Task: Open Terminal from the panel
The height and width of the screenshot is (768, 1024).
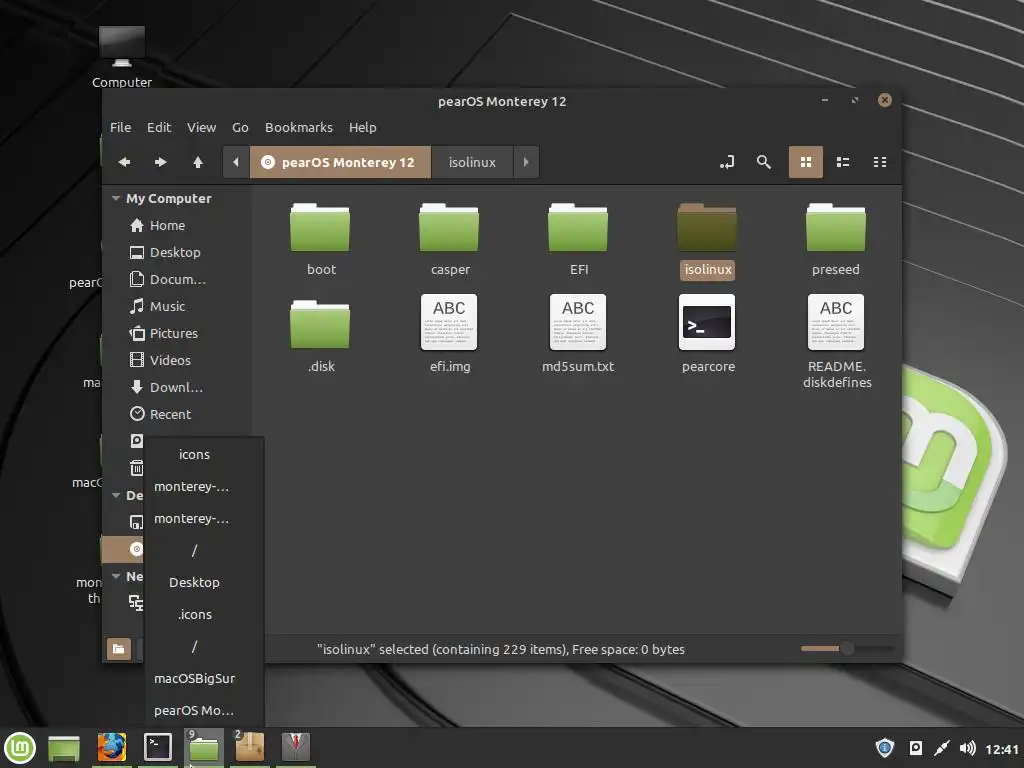Action: pyautogui.click(x=158, y=748)
